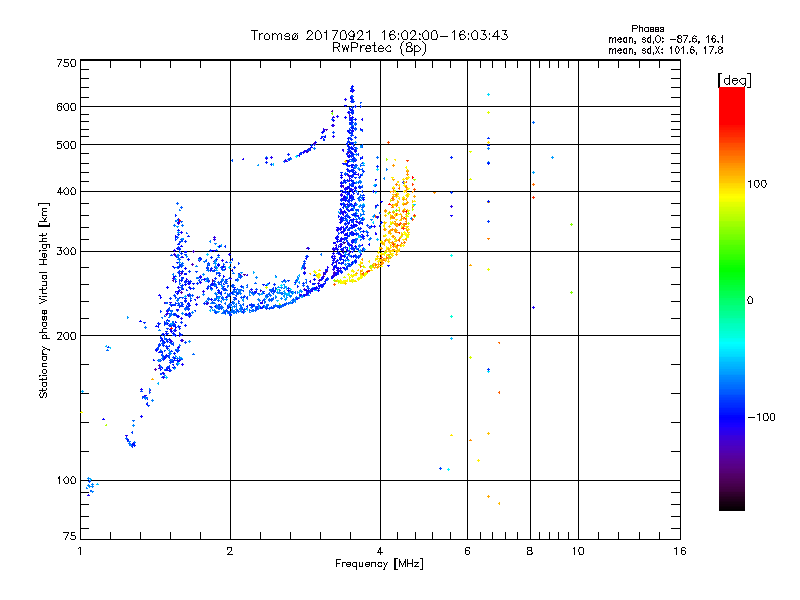Click the 'RwPretec (8p)' subtitle

click(379, 48)
